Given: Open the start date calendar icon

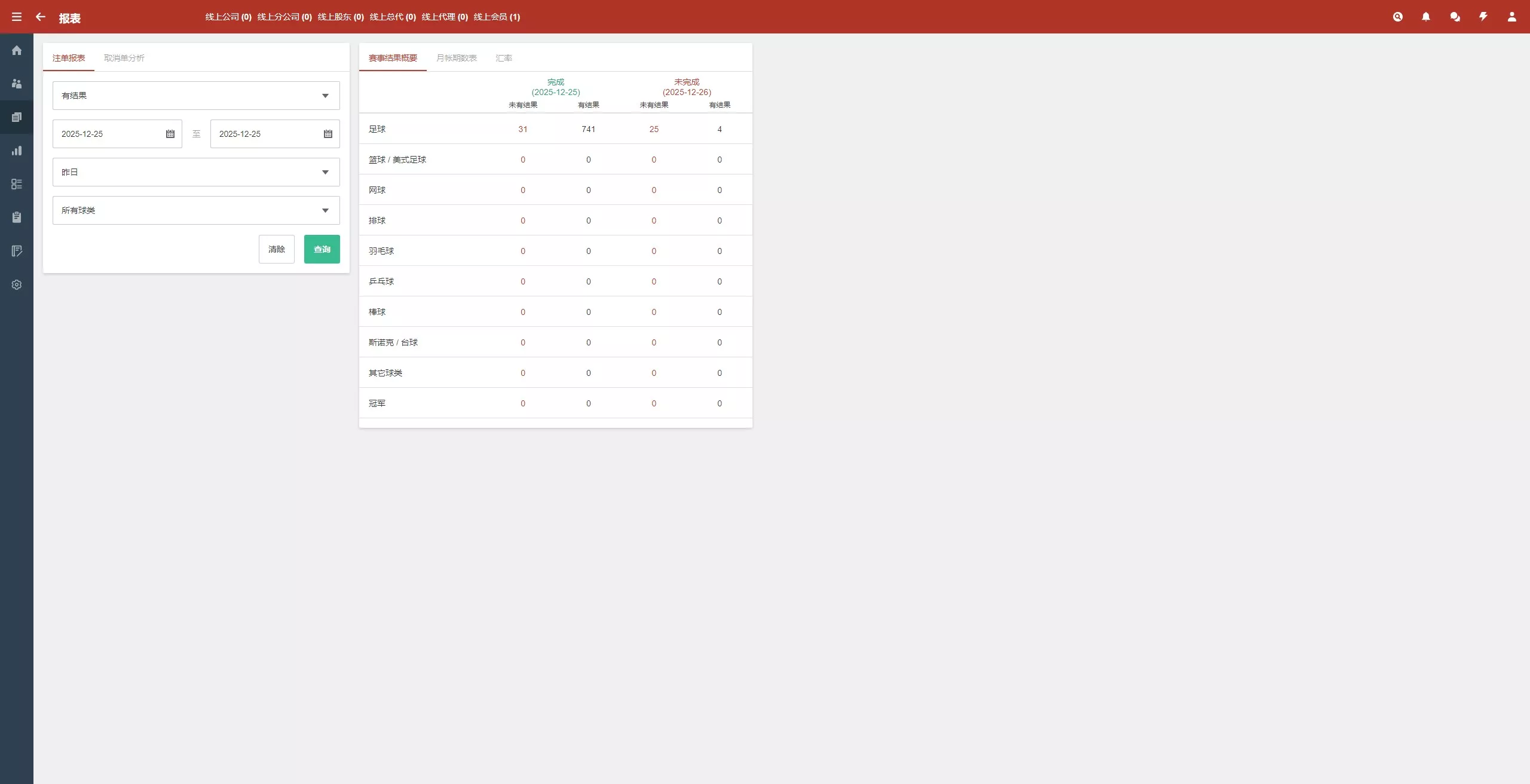Looking at the screenshot, I should pyautogui.click(x=170, y=134).
